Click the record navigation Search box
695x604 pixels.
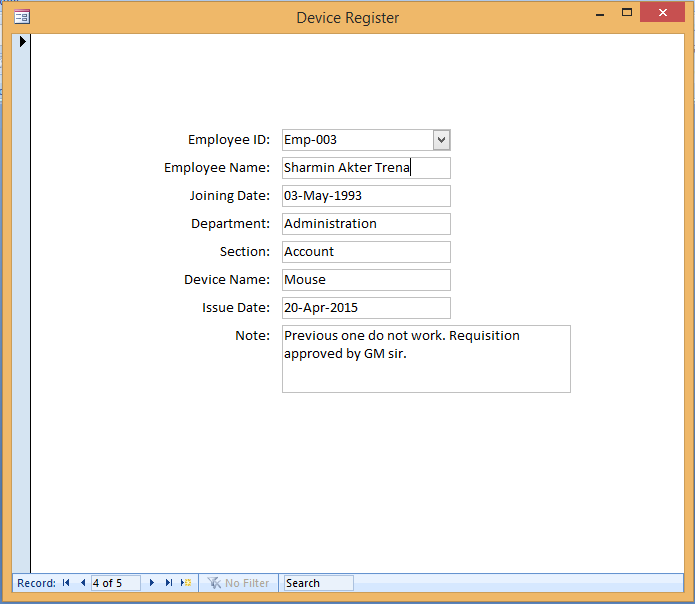tap(318, 583)
